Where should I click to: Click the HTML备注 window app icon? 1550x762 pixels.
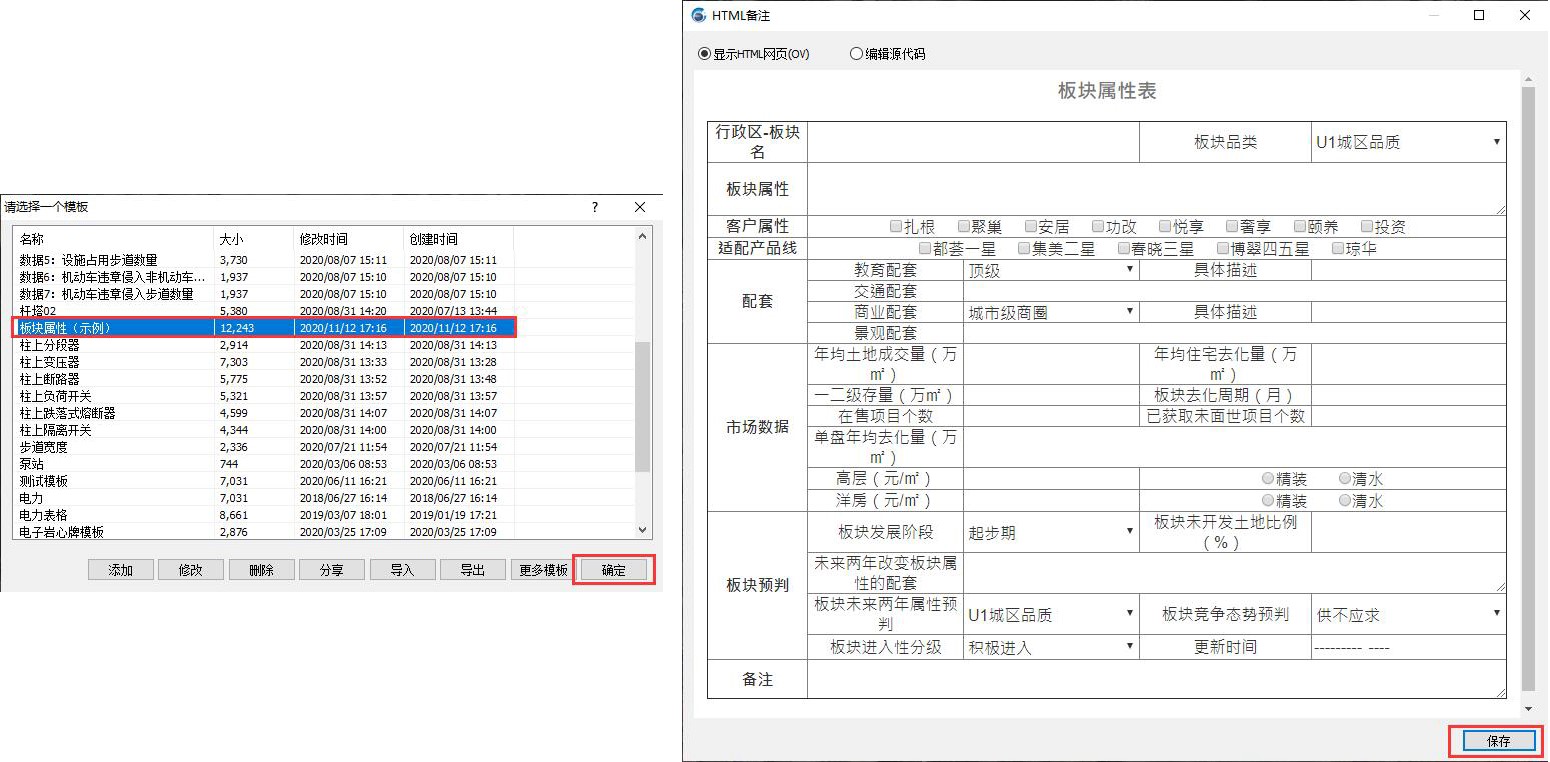click(x=698, y=15)
